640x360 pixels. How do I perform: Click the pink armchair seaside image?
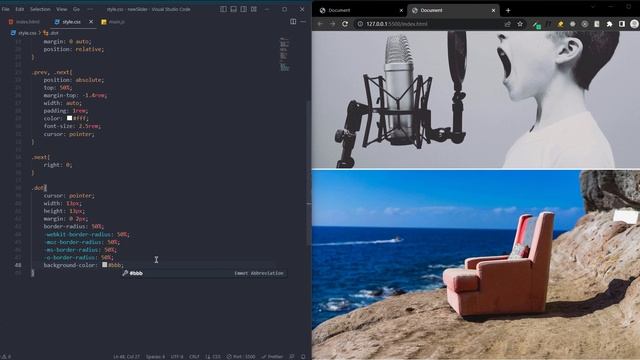point(476,265)
